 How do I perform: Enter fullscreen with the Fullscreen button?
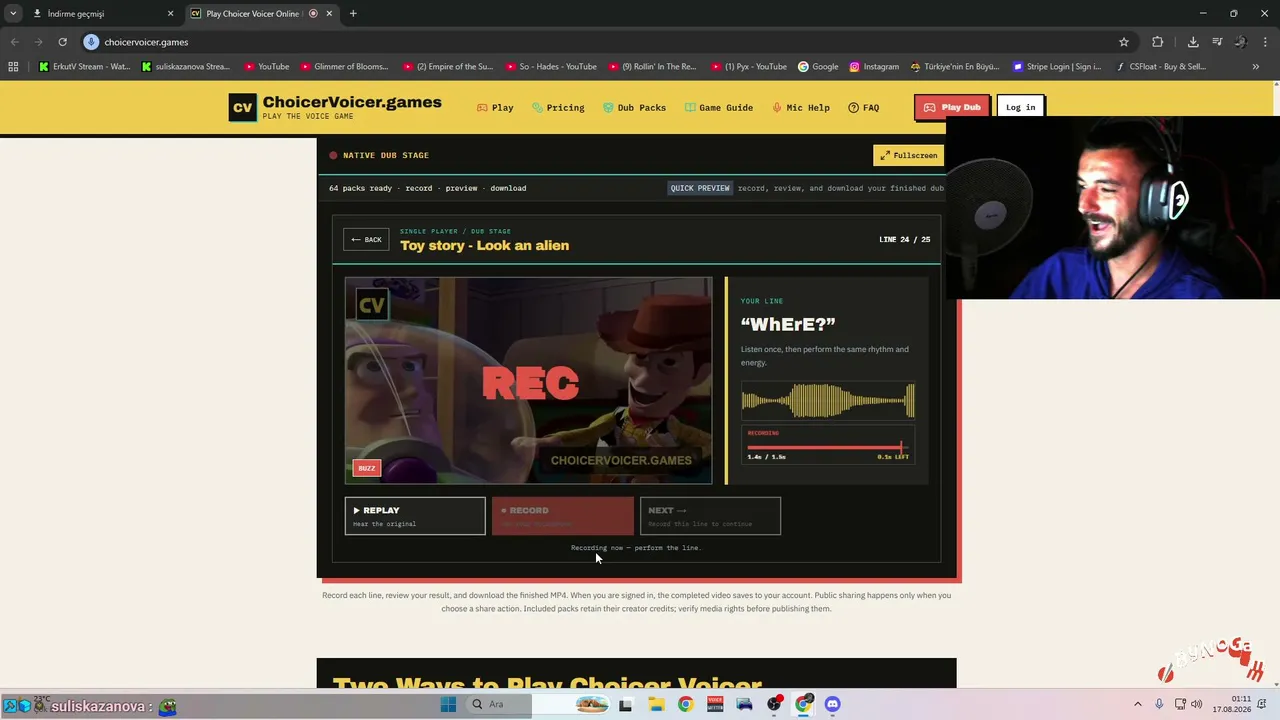pos(908,155)
